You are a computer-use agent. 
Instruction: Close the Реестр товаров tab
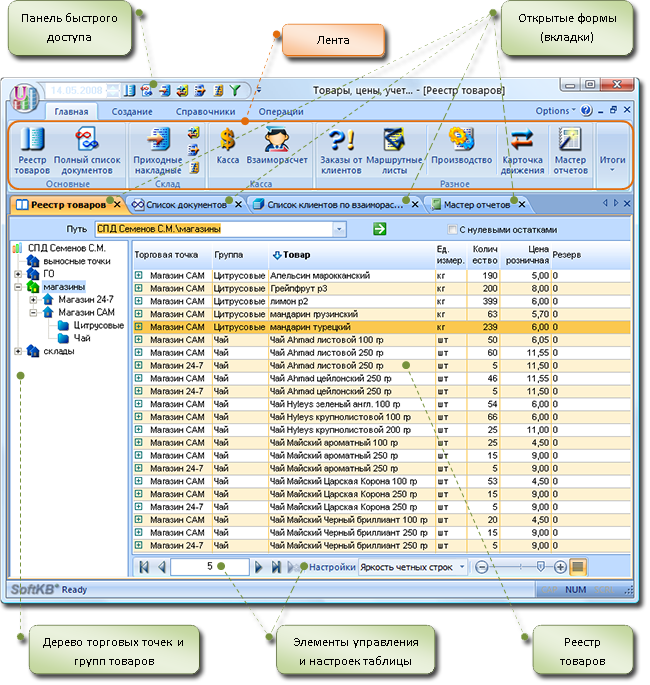click(117, 204)
